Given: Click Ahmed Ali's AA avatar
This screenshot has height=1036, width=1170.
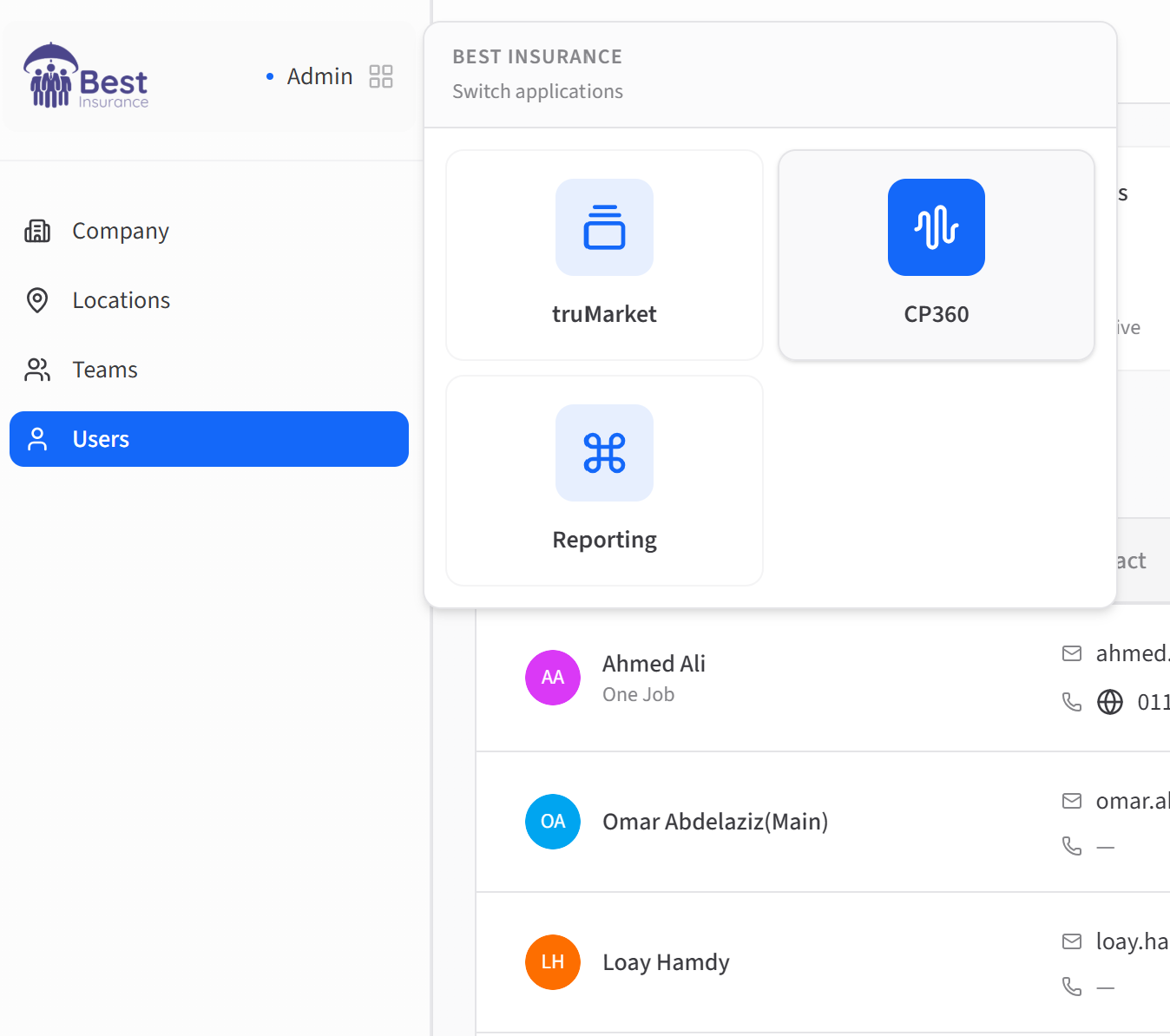Looking at the screenshot, I should (x=553, y=678).
